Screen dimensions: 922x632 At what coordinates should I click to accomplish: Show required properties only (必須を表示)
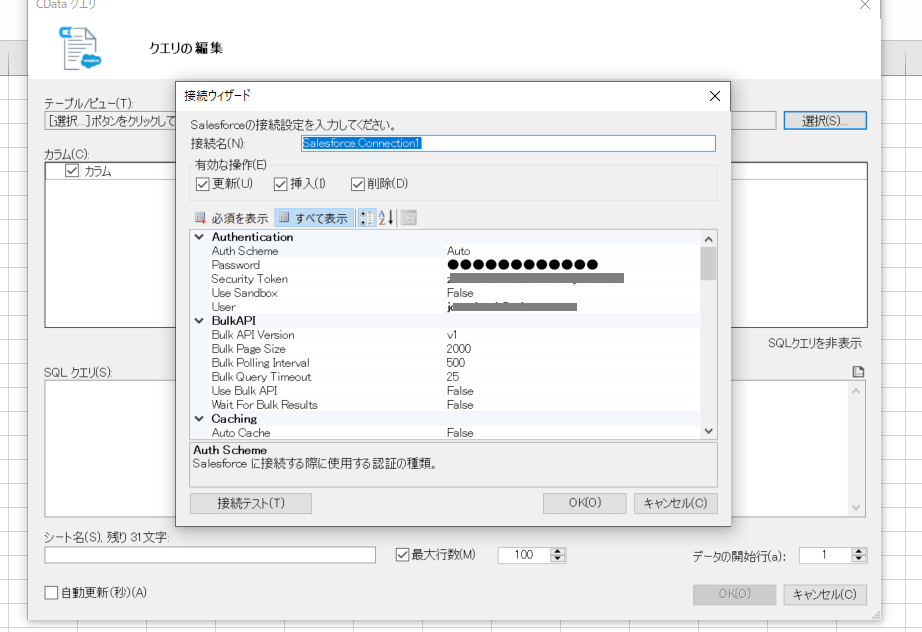pos(232,218)
